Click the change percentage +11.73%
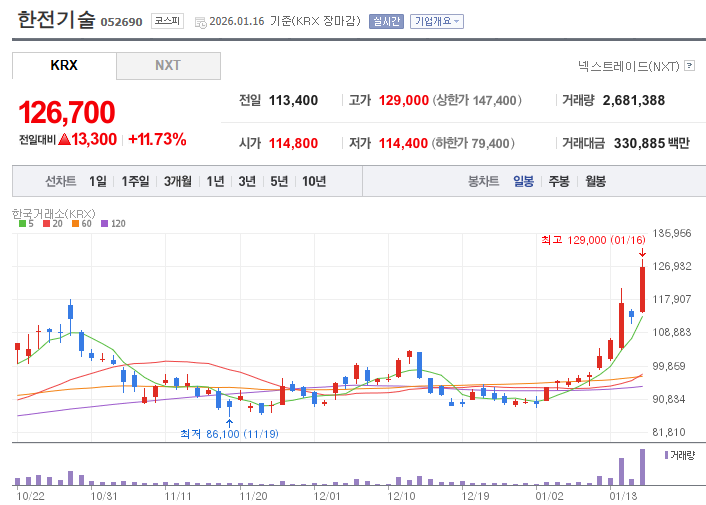Screen dimensions: 706x505 [157, 139]
